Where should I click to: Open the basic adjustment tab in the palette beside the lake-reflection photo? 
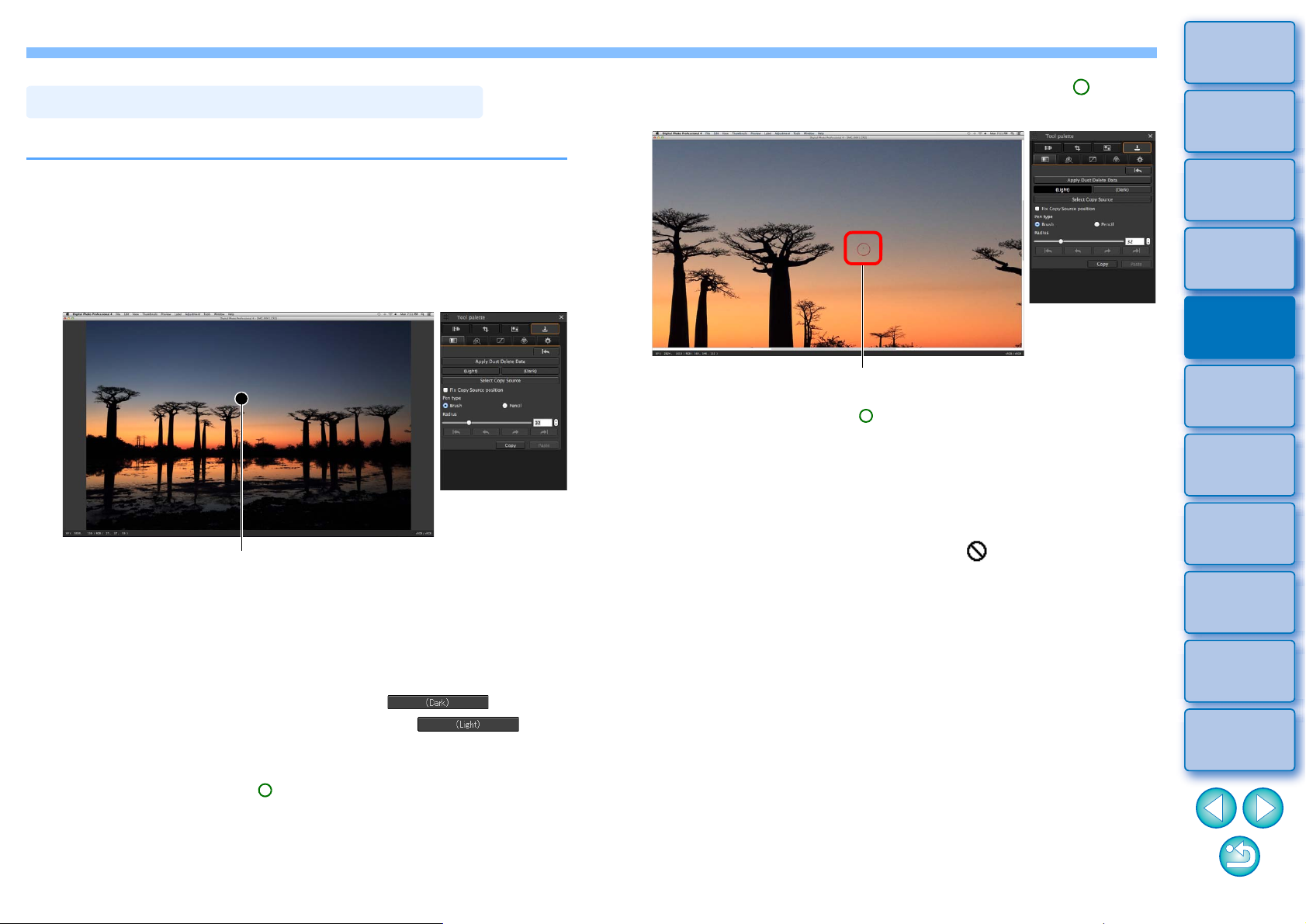pos(453,341)
